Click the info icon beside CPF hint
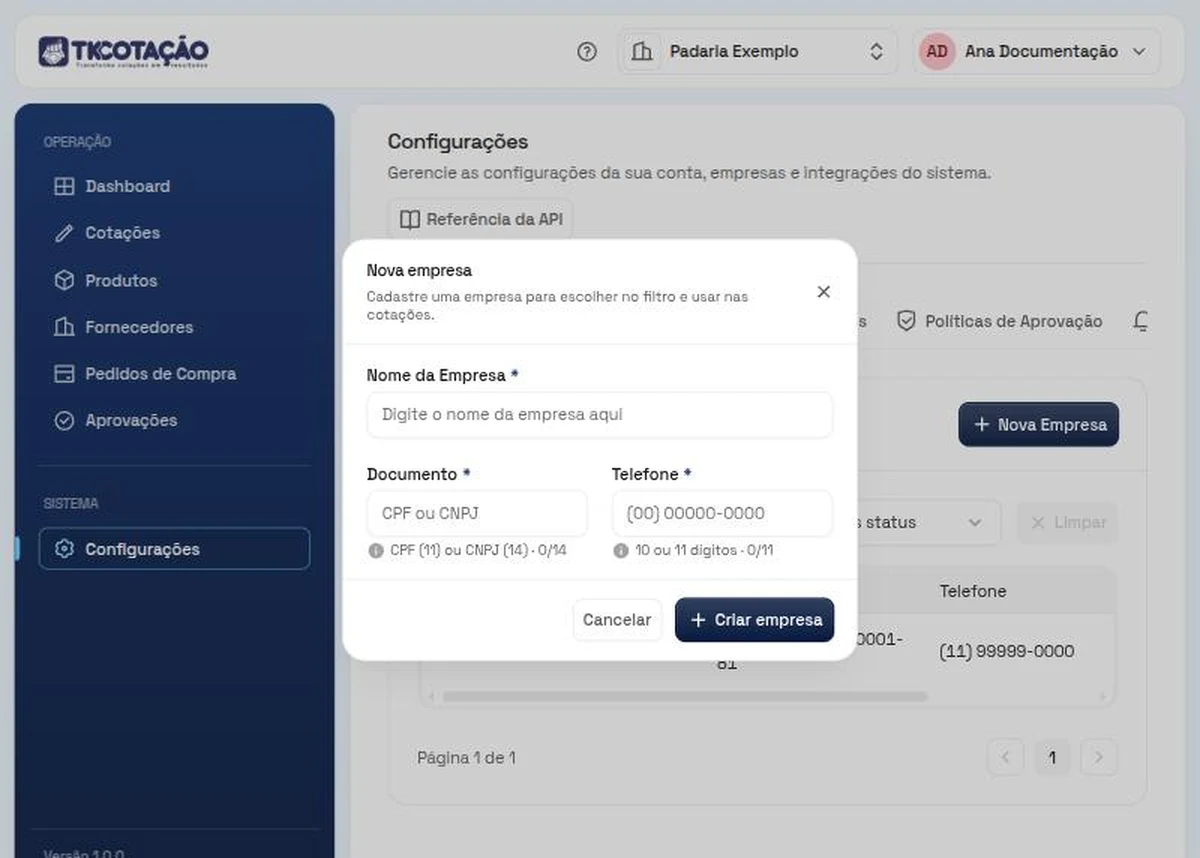The width and height of the screenshot is (1200, 858). pyautogui.click(x=376, y=550)
